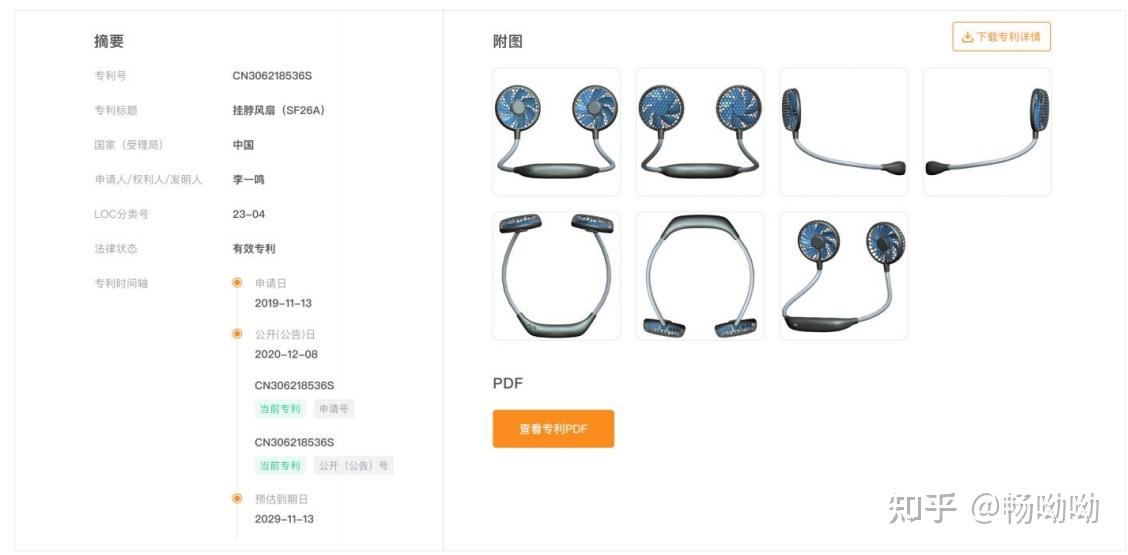This screenshot has height=555, width=1128.
Task: Click applicant name 李一鸣
Action: tap(248, 179)
